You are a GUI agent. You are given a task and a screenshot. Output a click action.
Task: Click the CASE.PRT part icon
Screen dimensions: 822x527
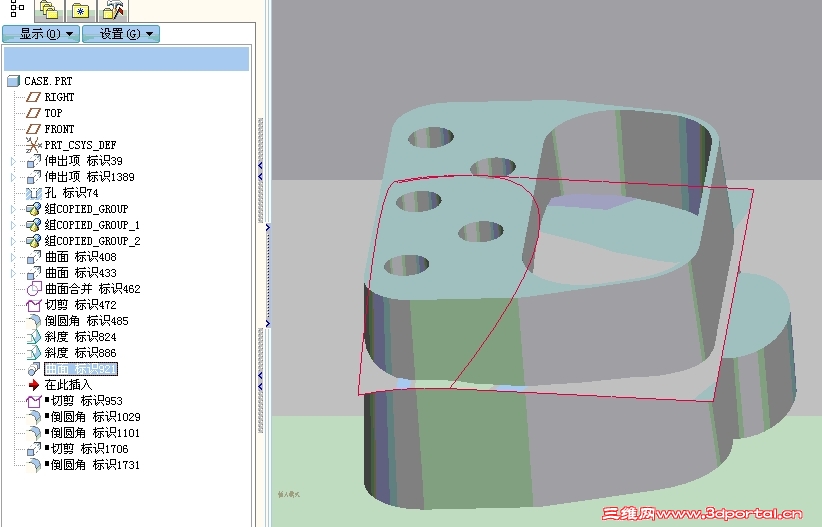[14, 81]
